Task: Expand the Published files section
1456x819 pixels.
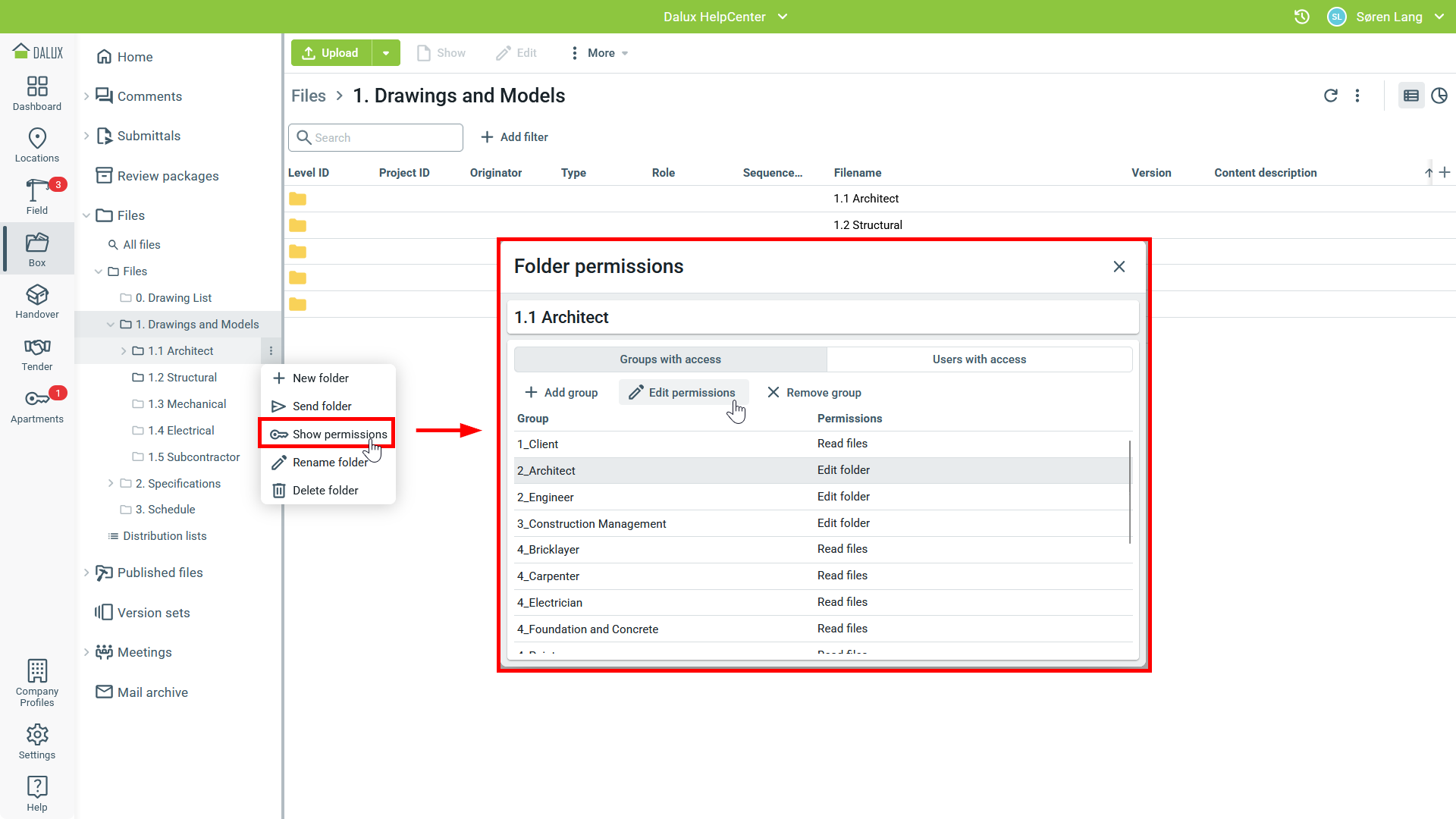Action: coord(86,573)
